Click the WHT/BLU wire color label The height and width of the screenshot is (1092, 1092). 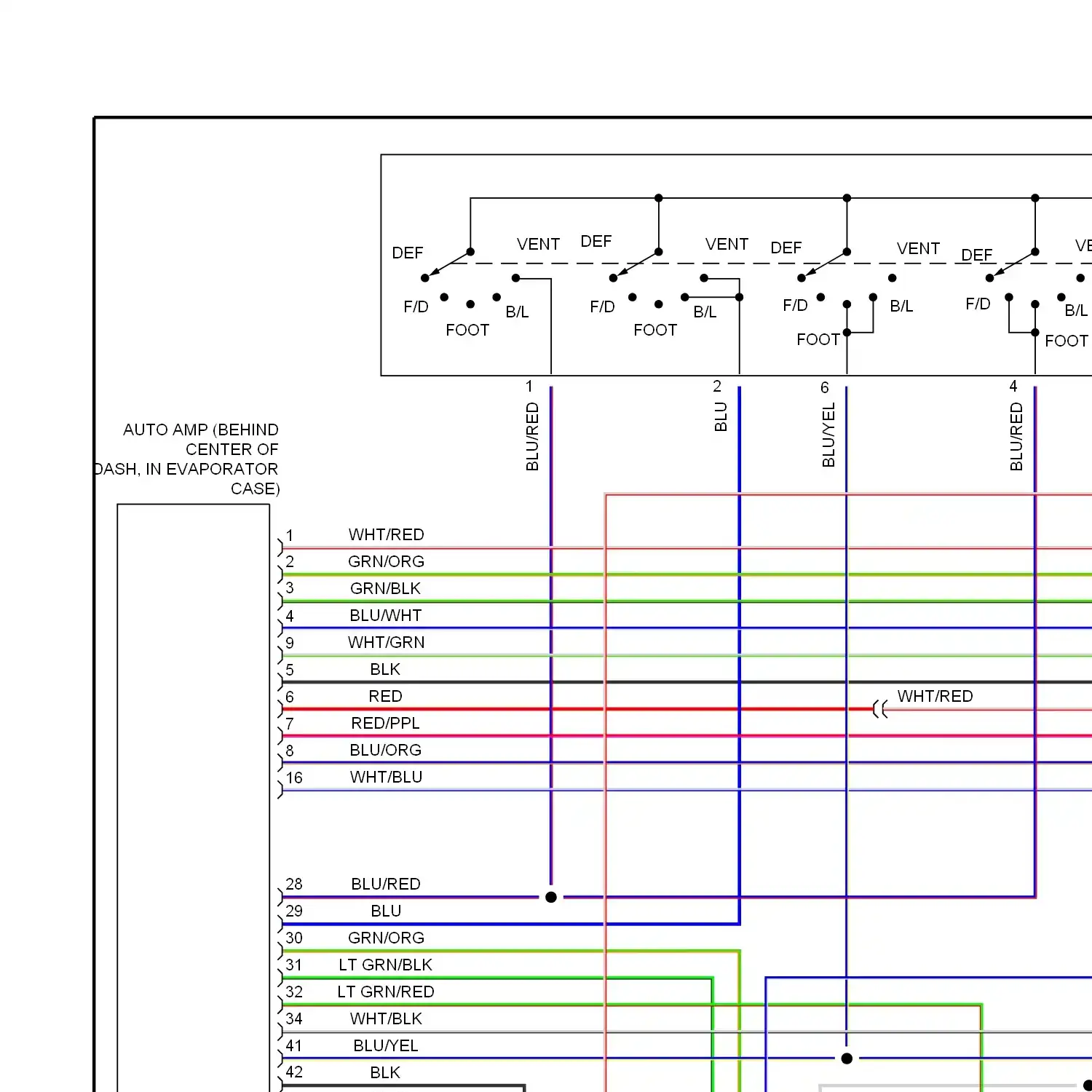point(386,778)
